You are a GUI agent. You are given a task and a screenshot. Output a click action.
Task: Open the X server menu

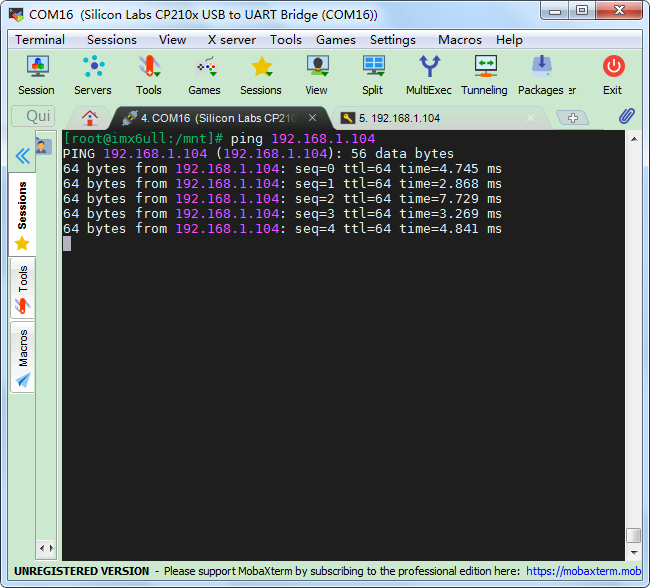(232, 40)
